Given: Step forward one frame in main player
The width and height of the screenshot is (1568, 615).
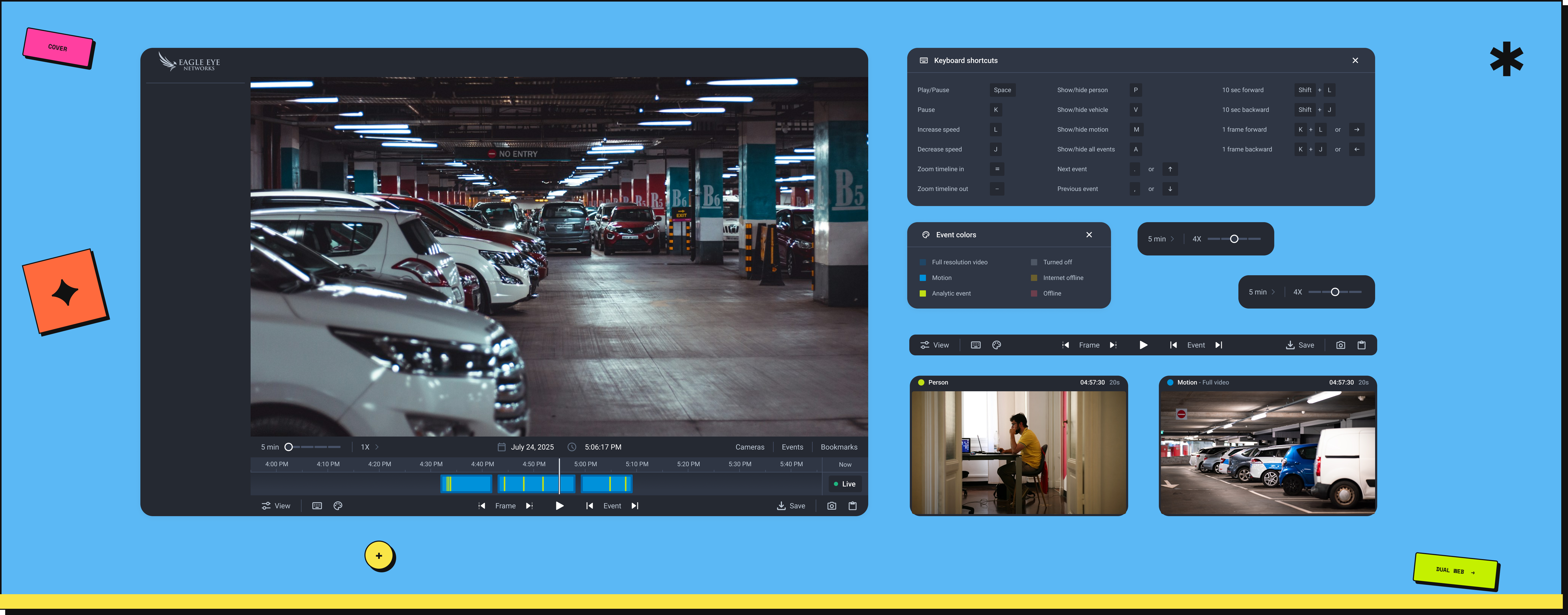Looking at the screenshot, I should point(530,506).
